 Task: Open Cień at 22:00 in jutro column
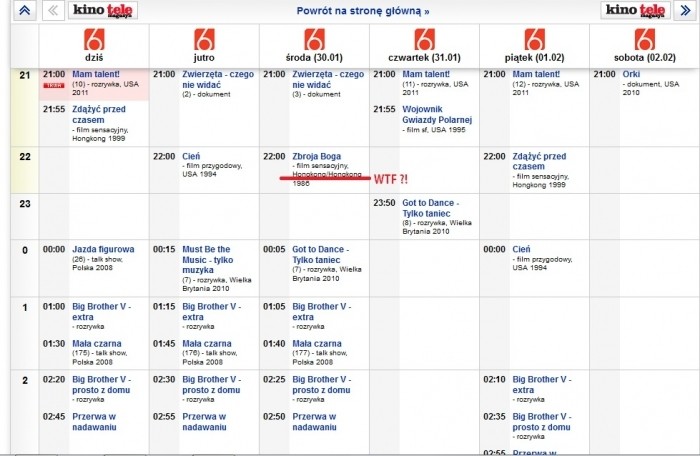click(x=192, y=157)
